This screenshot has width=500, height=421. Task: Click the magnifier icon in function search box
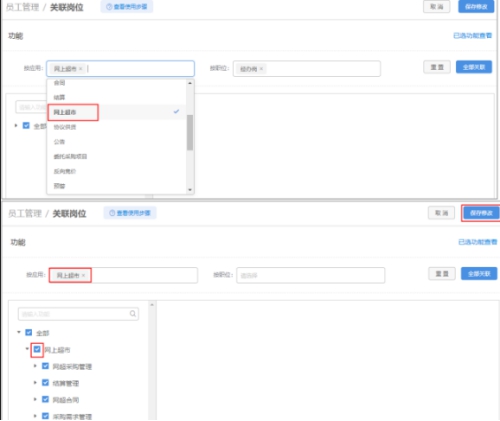133,314
